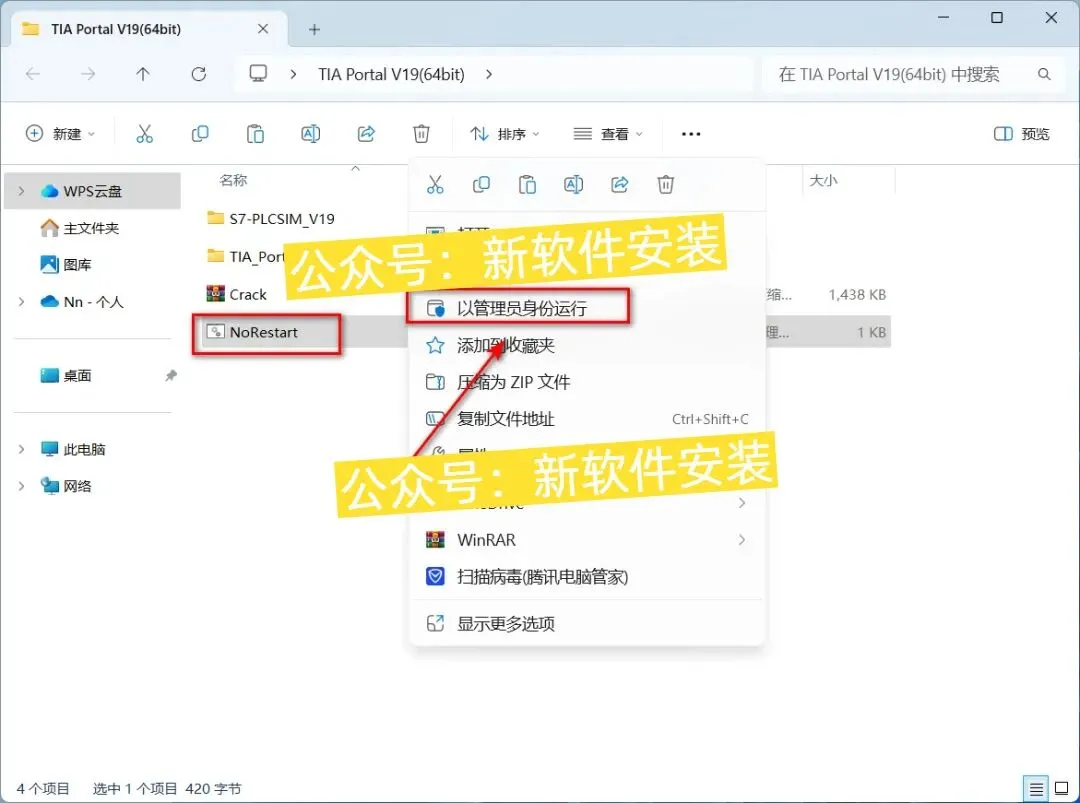Refresh the folder view

click(x=198, y=74)
